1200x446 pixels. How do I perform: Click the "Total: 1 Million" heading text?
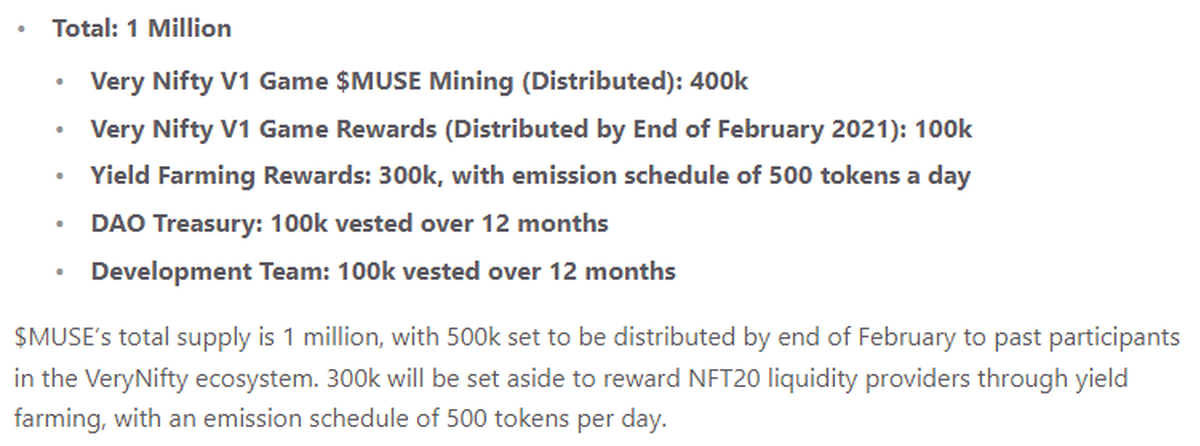pos(141,28)
